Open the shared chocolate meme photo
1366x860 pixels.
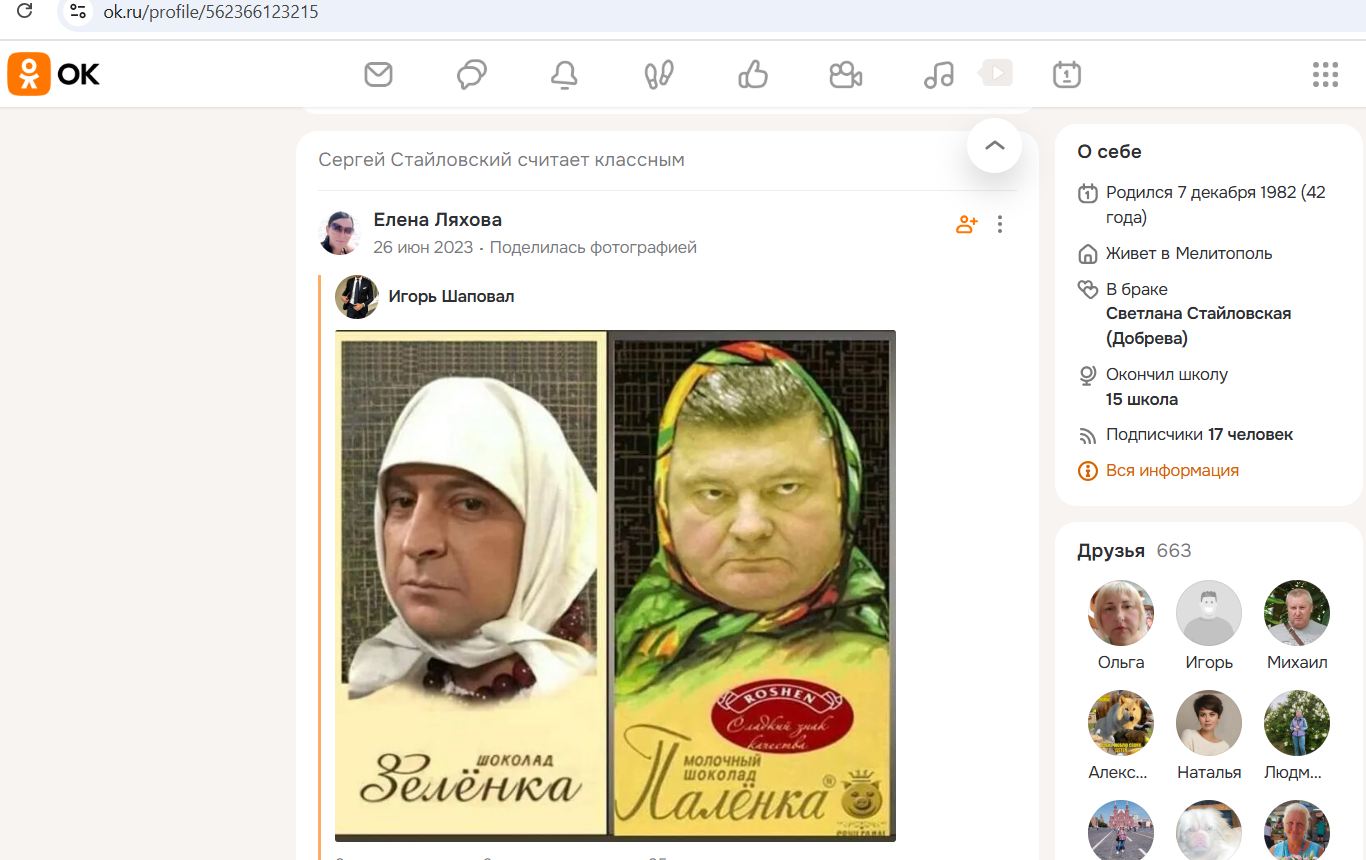click(x=615, y=586)
